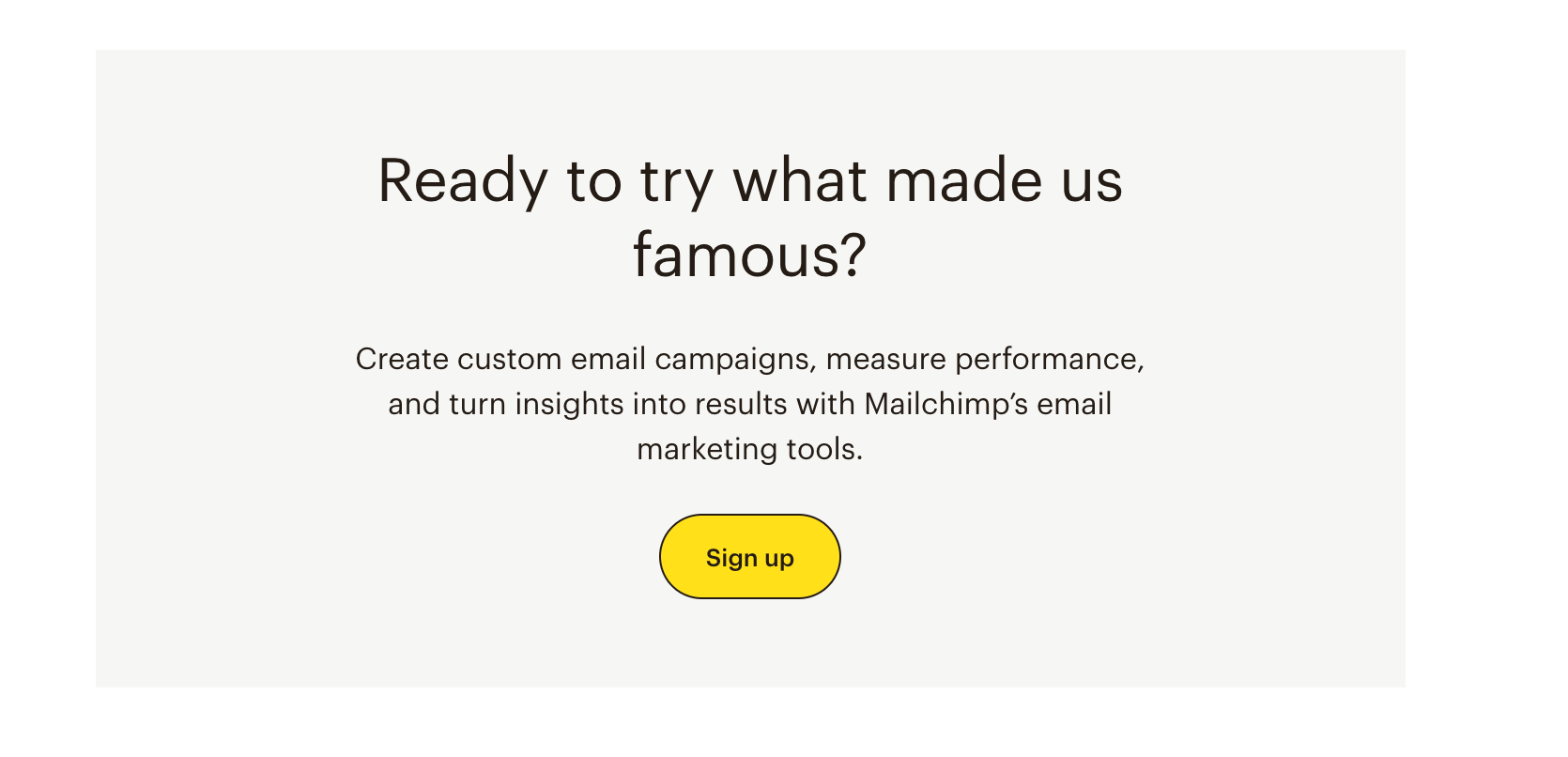Click the white area left of the gray panel
This screenshot has width=1568, height=757.
click(47, 376)
